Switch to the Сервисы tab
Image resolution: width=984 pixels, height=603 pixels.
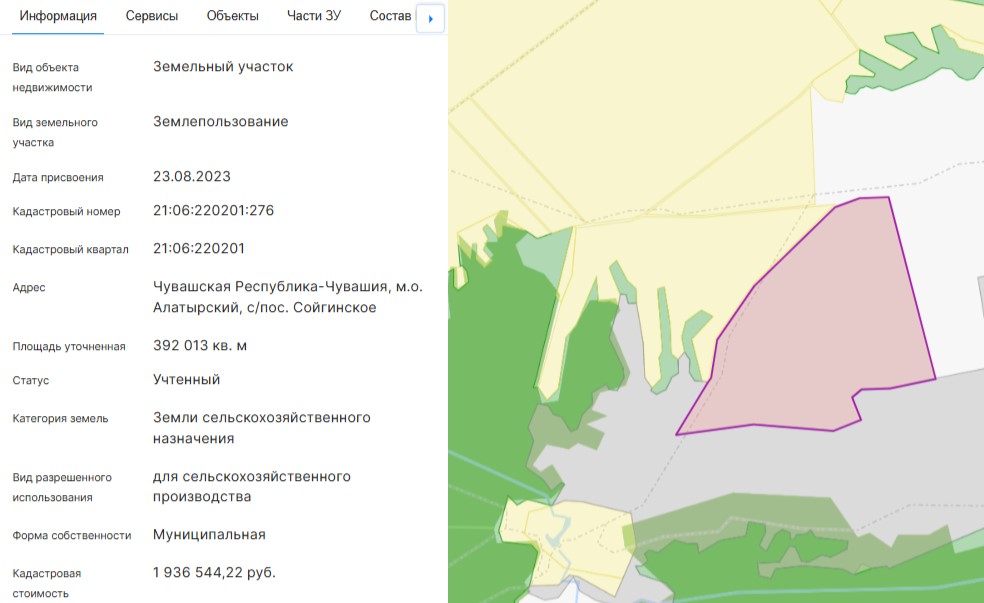152,16
